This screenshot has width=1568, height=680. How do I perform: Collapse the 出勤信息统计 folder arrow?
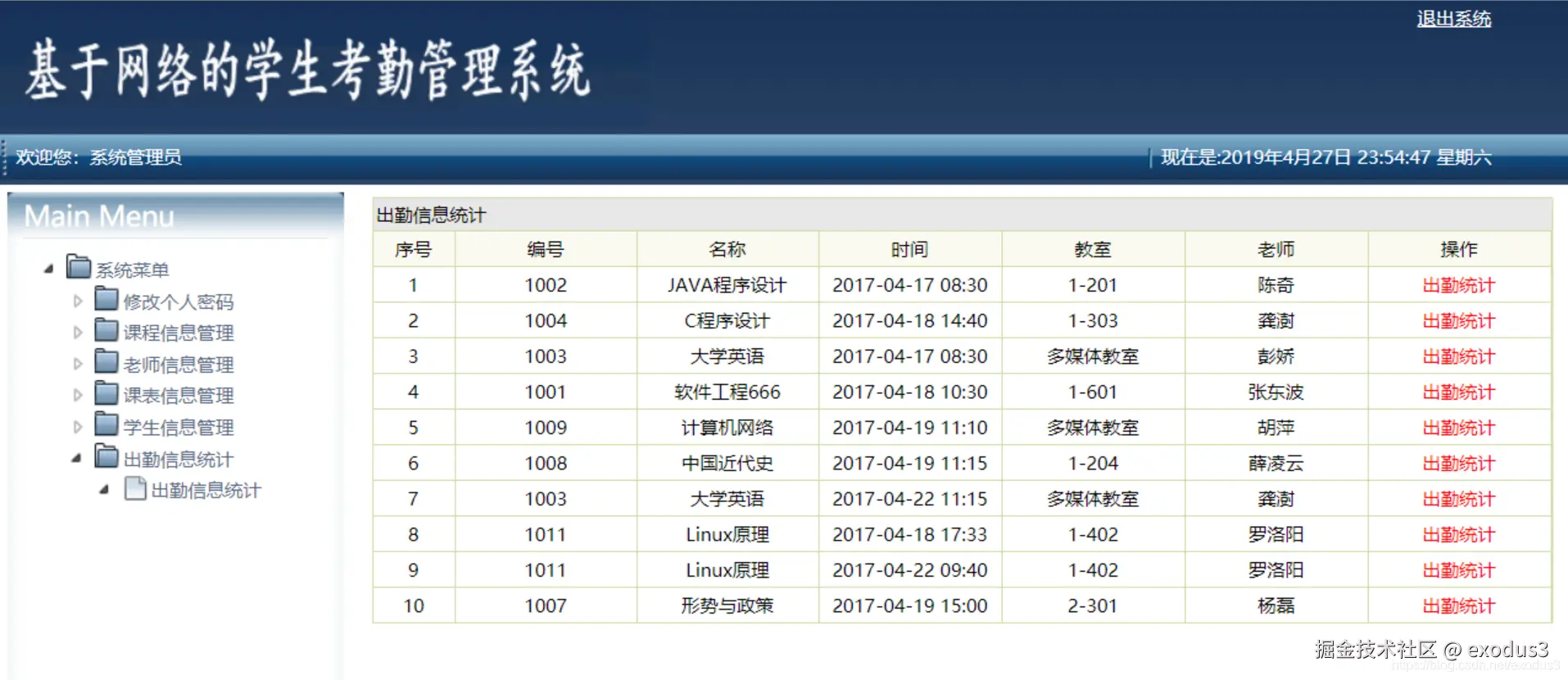point(77,458)
